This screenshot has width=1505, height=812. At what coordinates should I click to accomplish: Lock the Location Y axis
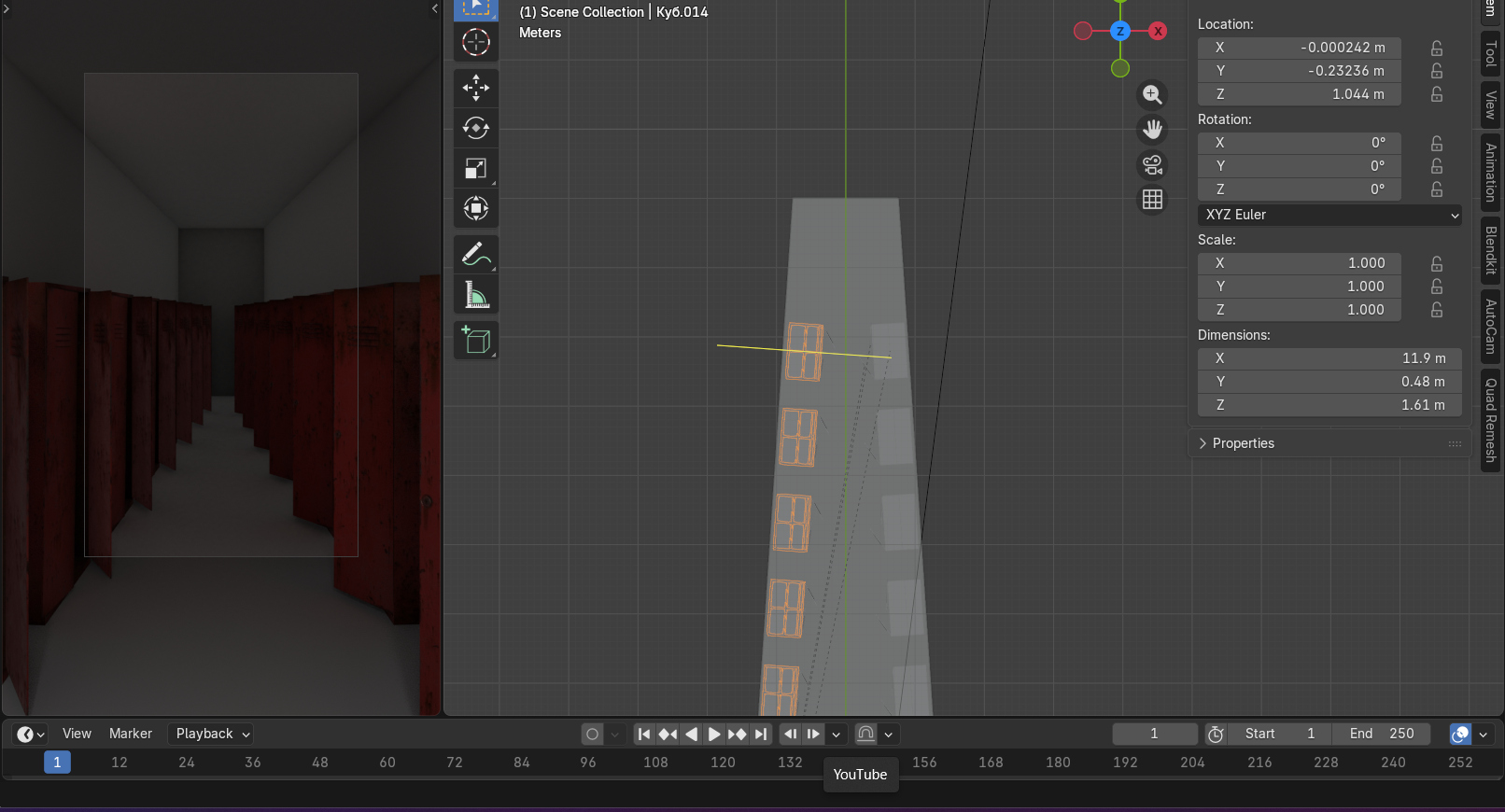[1437, 71]
